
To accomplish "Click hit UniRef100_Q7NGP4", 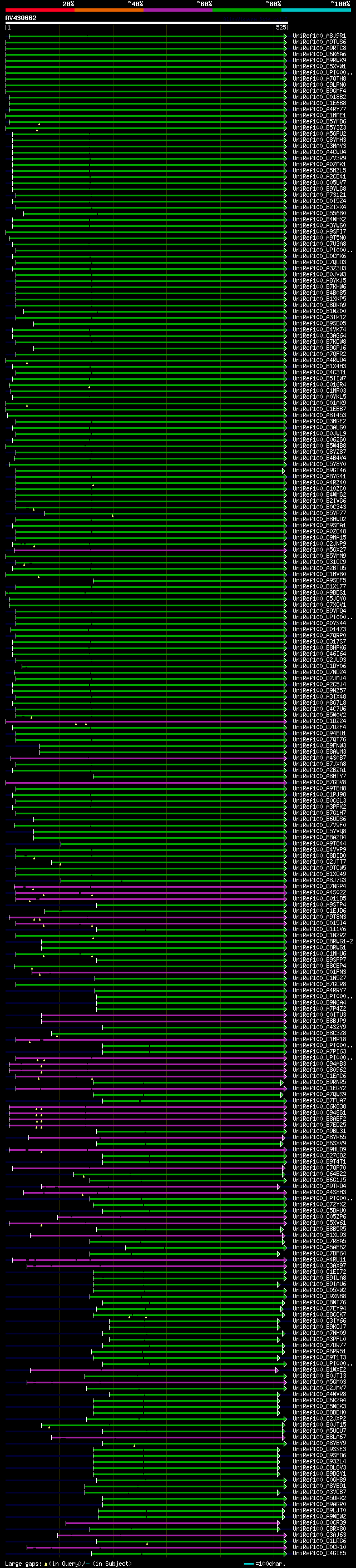I will 319,886.
